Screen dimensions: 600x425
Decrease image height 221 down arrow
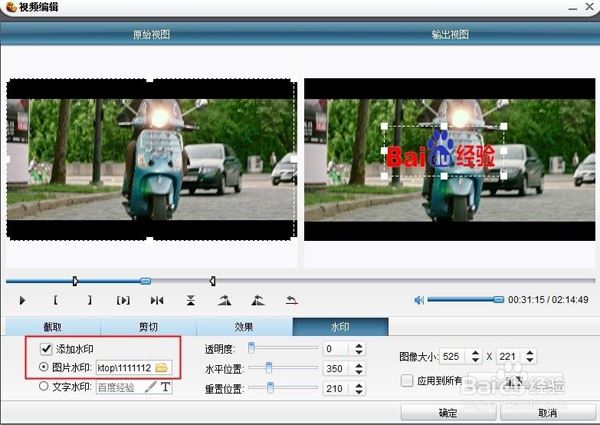530,360
